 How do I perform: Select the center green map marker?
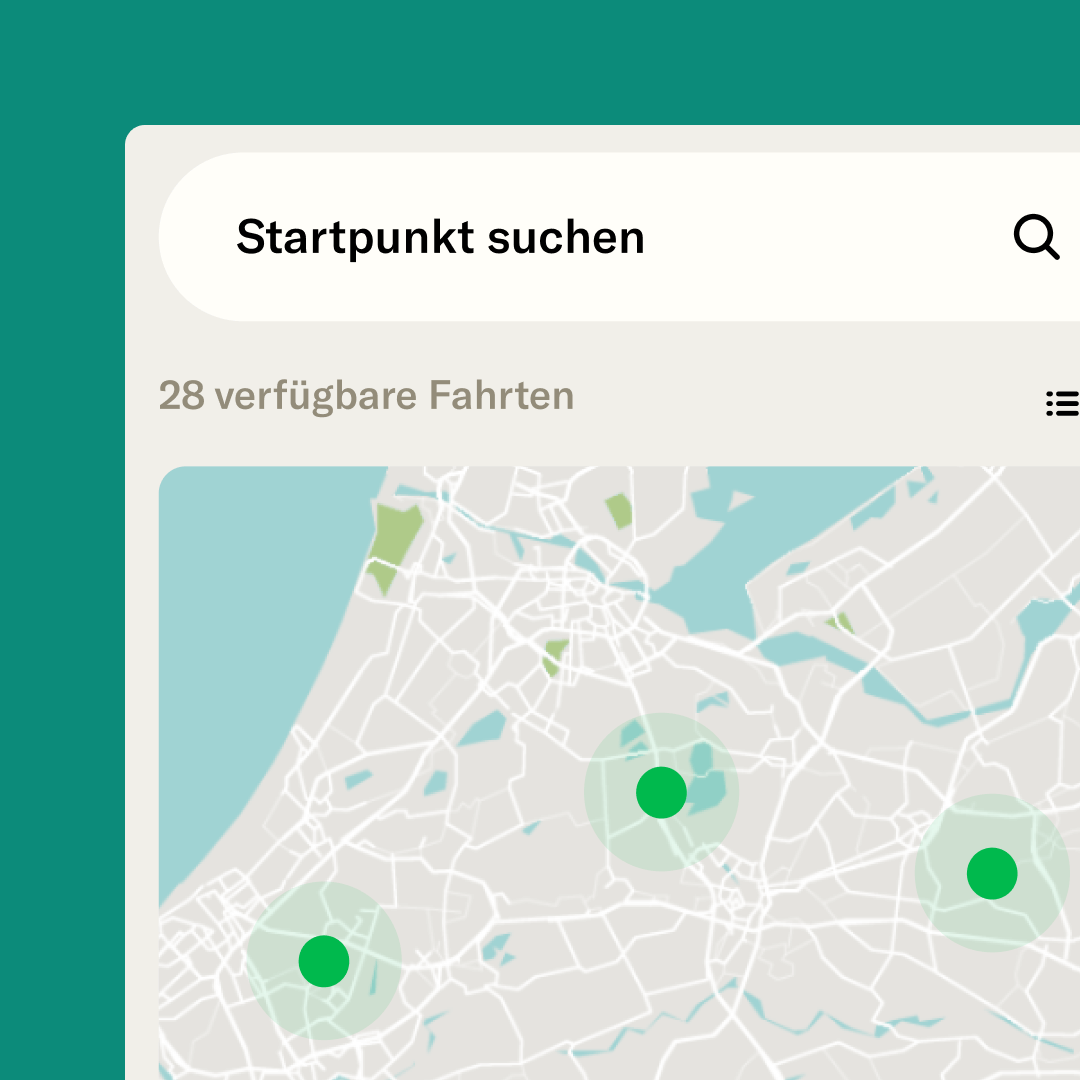tap(661, 793)
